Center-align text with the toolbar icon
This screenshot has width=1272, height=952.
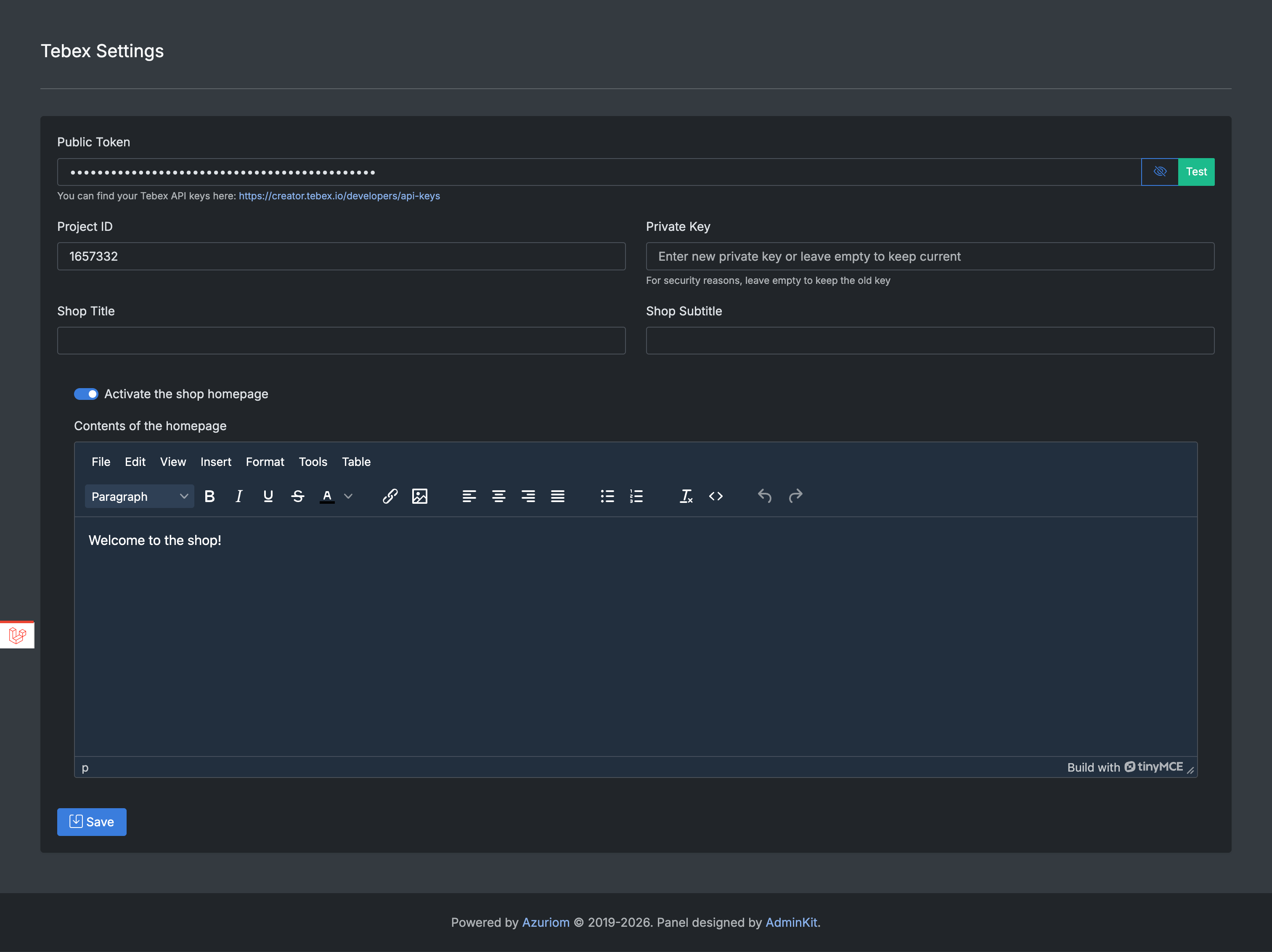498,496
